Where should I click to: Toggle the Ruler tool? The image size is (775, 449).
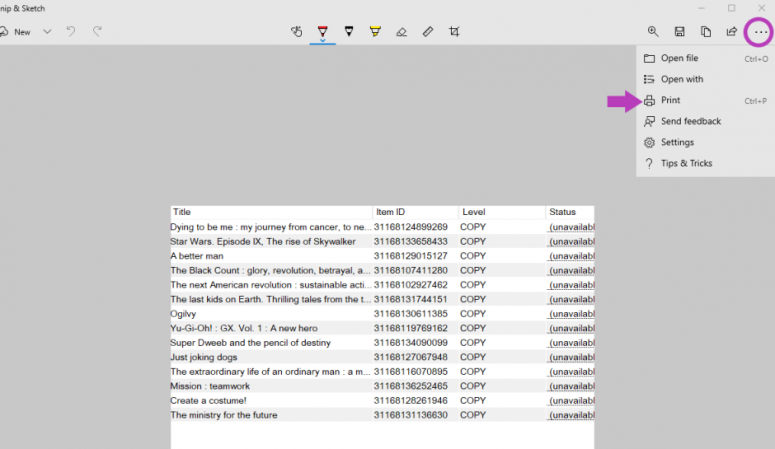point(428,32)
